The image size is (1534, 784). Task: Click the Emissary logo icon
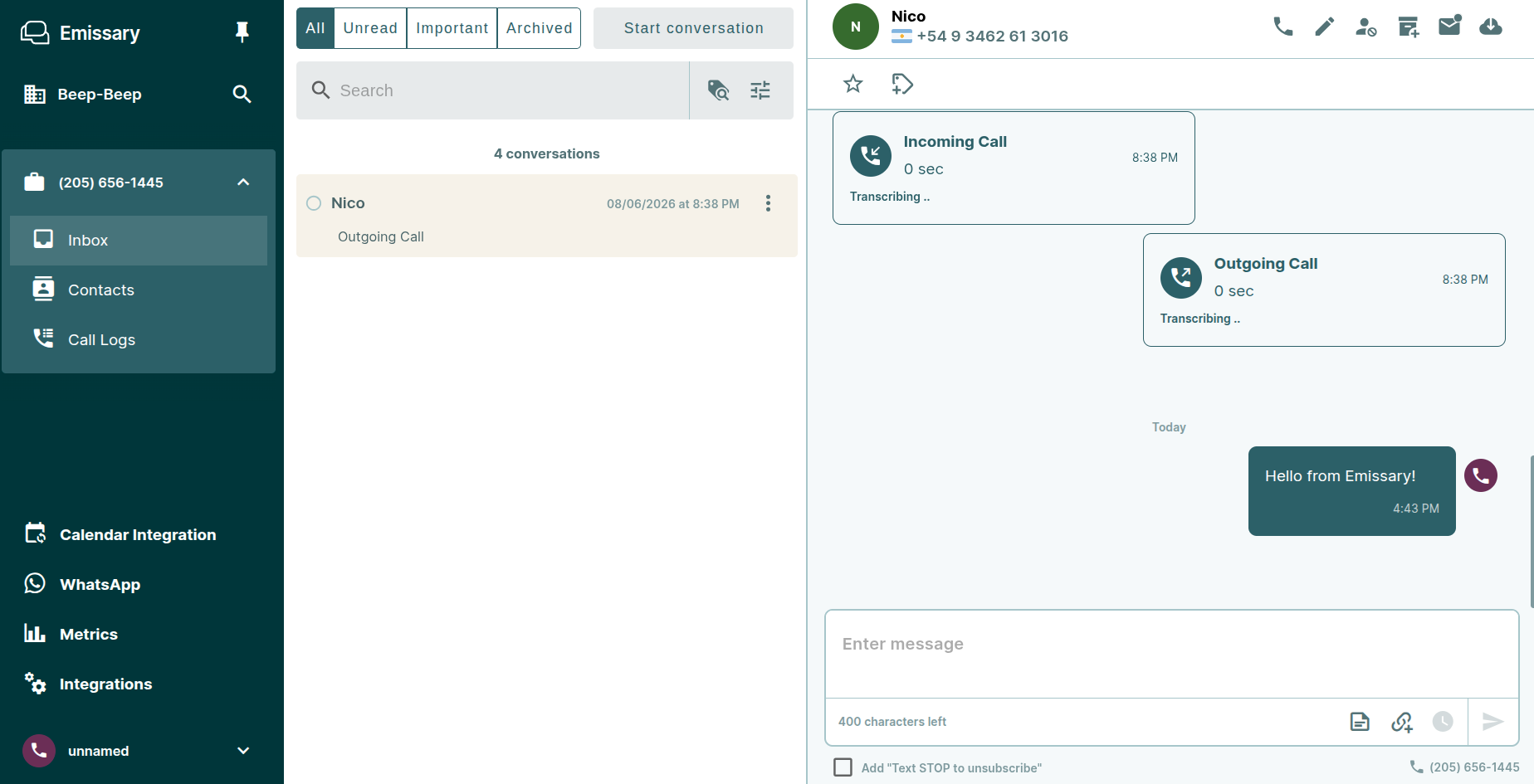coord(35,32)
